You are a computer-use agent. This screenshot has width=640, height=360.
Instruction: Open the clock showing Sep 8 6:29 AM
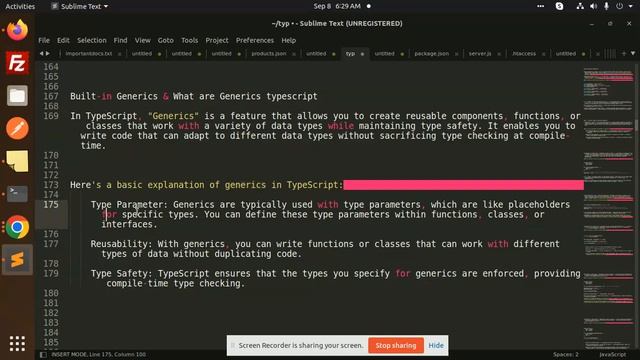[x=337, y=6]
